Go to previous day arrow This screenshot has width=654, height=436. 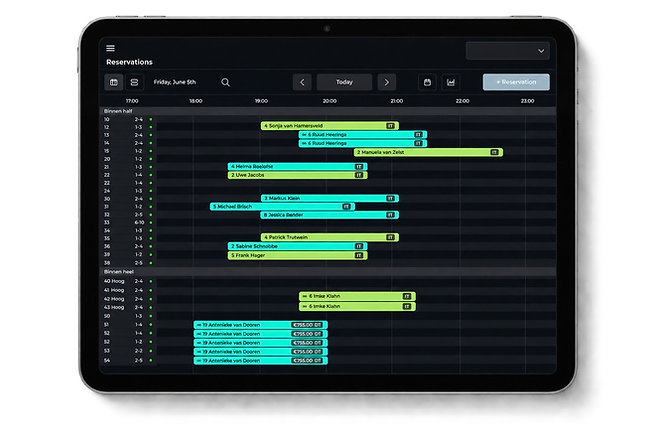click(302, 82)
